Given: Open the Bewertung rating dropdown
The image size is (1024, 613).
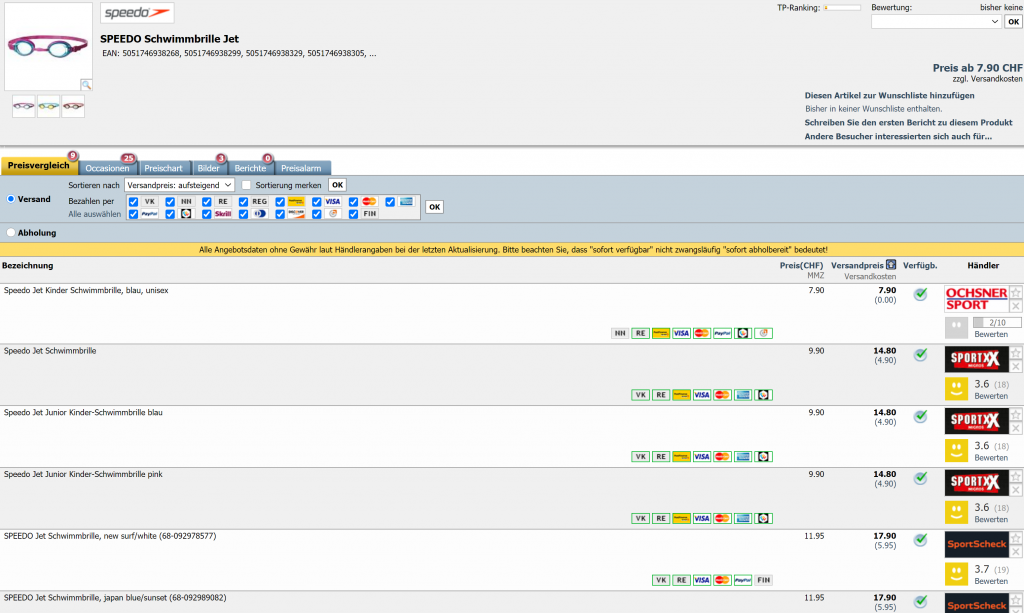Looking at the screenshot, I should tap(935, 21).
